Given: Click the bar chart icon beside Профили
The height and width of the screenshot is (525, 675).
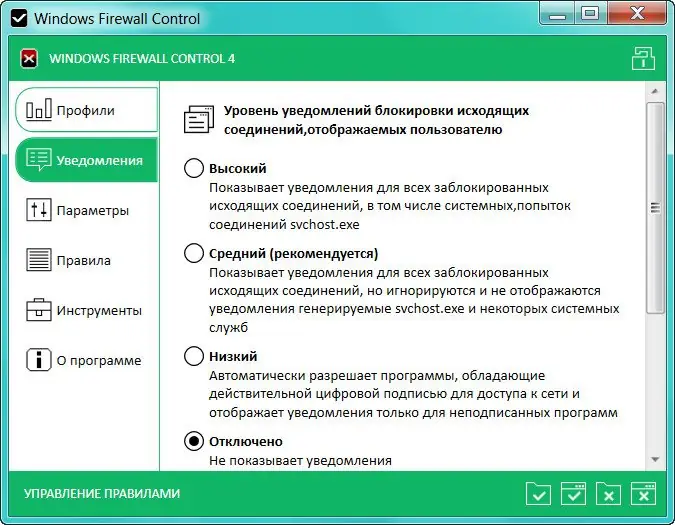Looking at the screenshot, I should click(39, 109).
